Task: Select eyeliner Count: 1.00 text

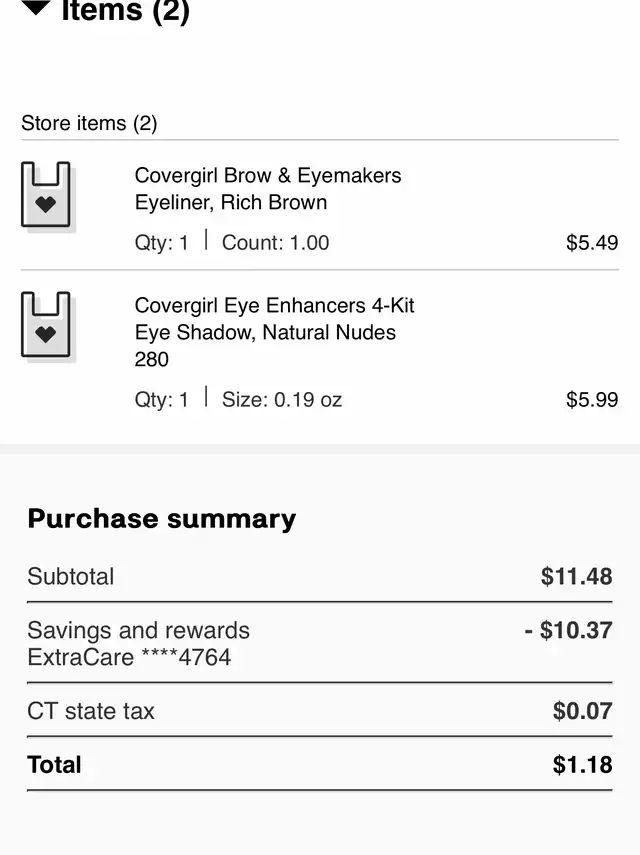Action: click(x=275, y=243)
